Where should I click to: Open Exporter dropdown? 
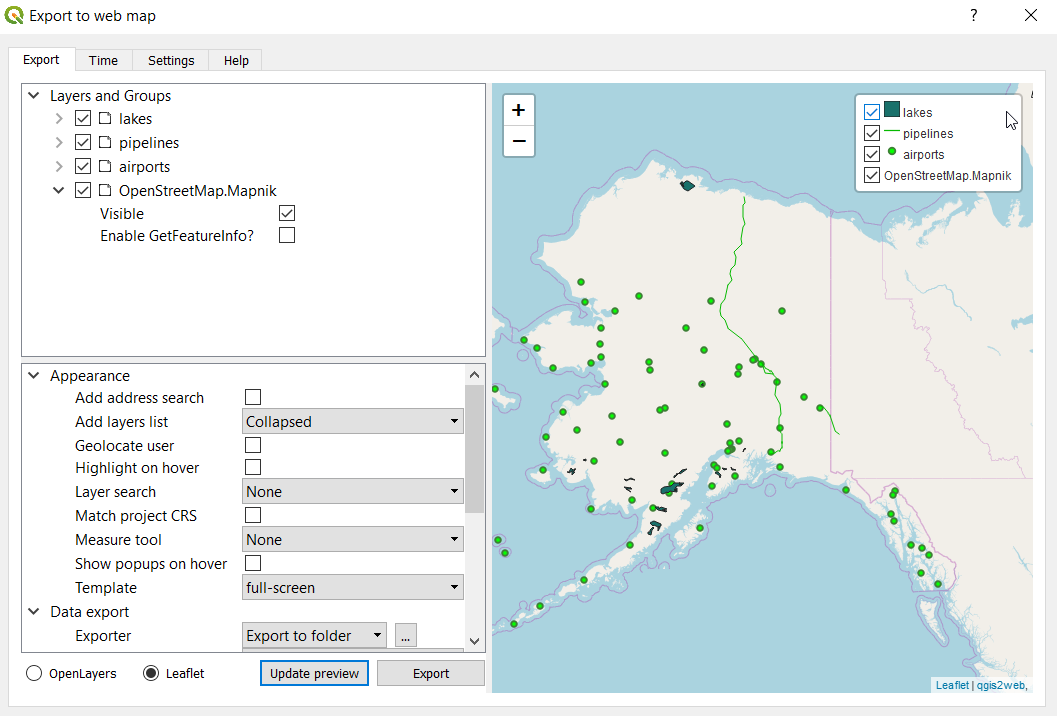314,635
